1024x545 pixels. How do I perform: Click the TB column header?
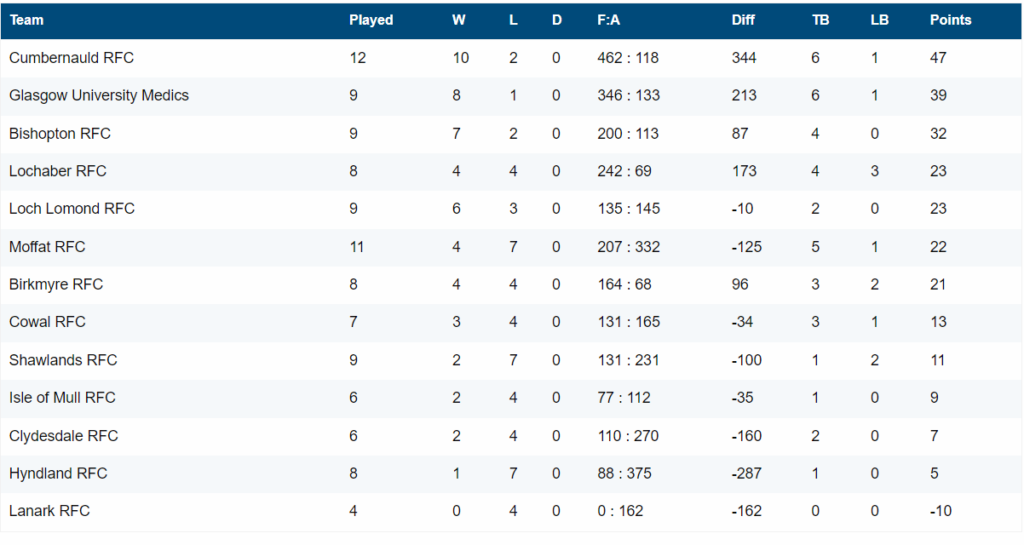click(820, 20)
